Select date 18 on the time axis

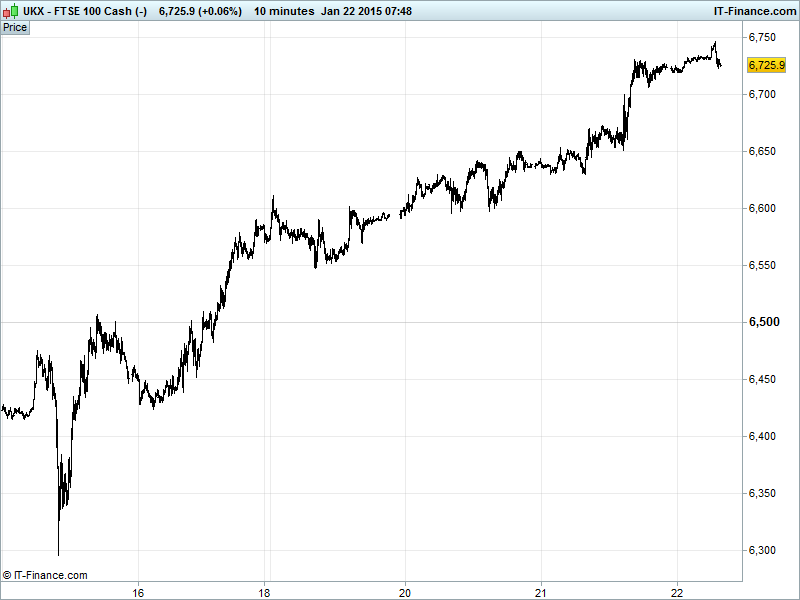pyautogui.click(x=266, y=590)
